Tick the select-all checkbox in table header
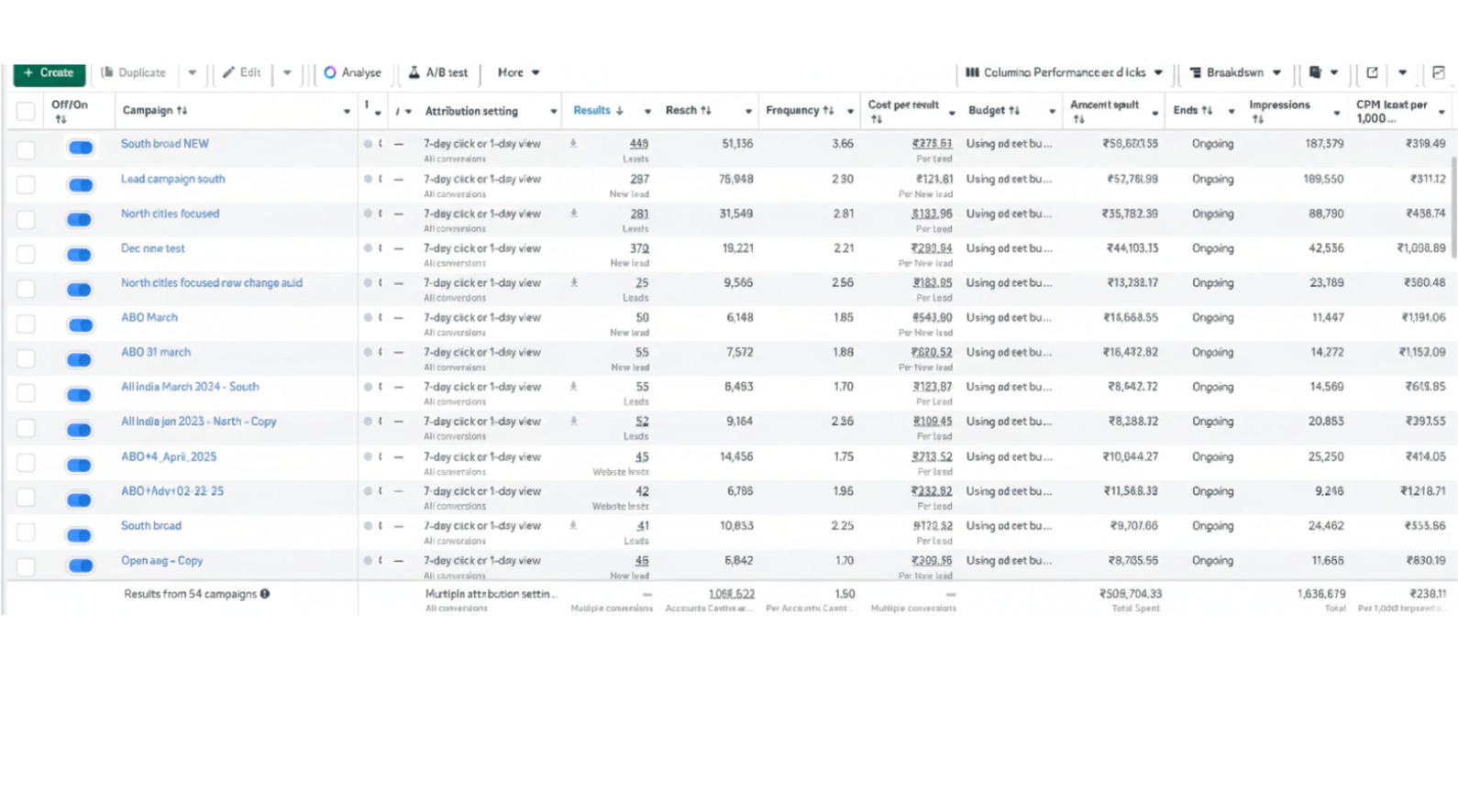This screenshot has height=812, width=1458. [x=26, y=111]
